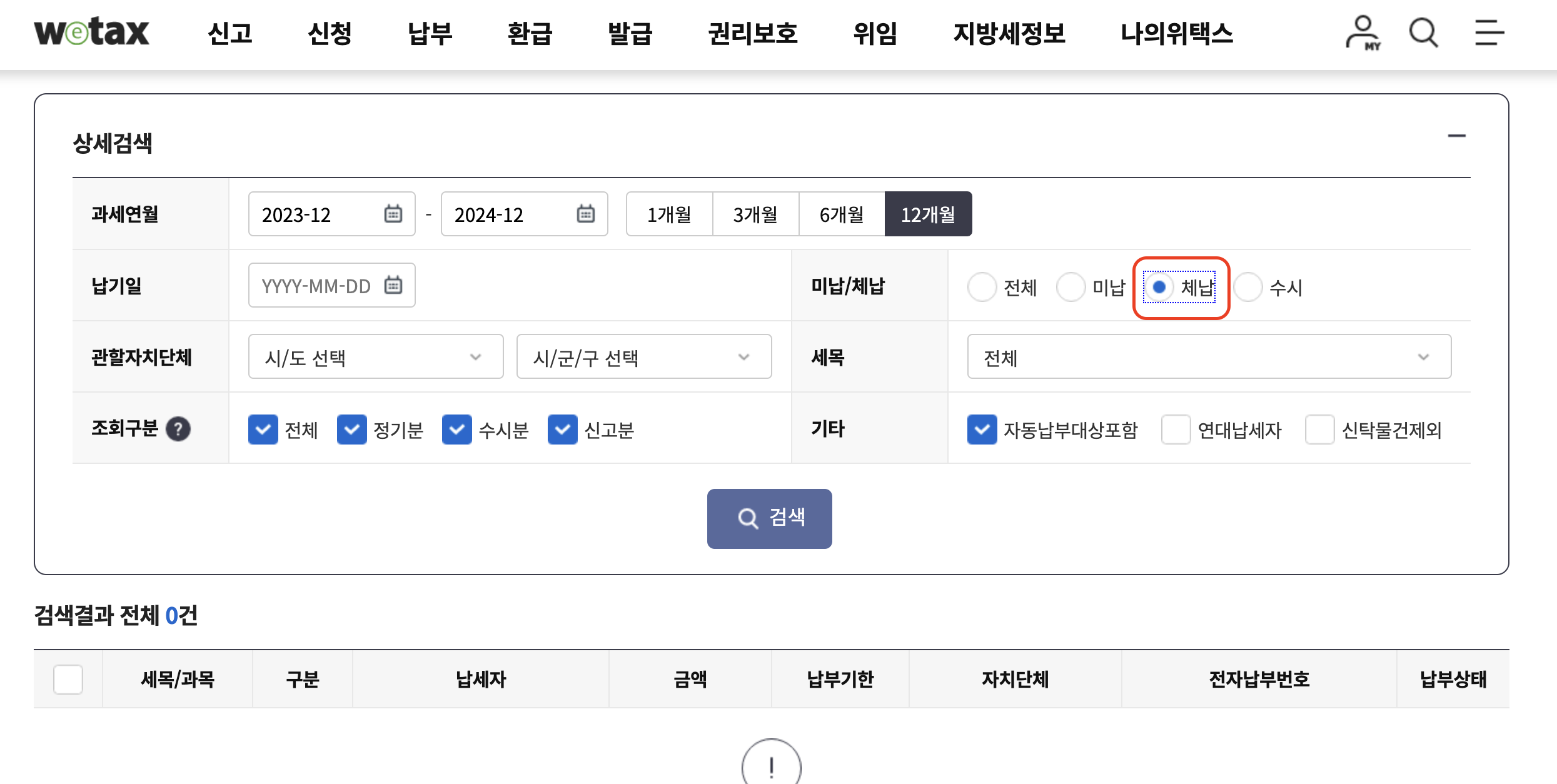Screen dimensions: 1557x784
Task: Open the 시/도 선택 dropdown
Action: [x=376, y=356]
